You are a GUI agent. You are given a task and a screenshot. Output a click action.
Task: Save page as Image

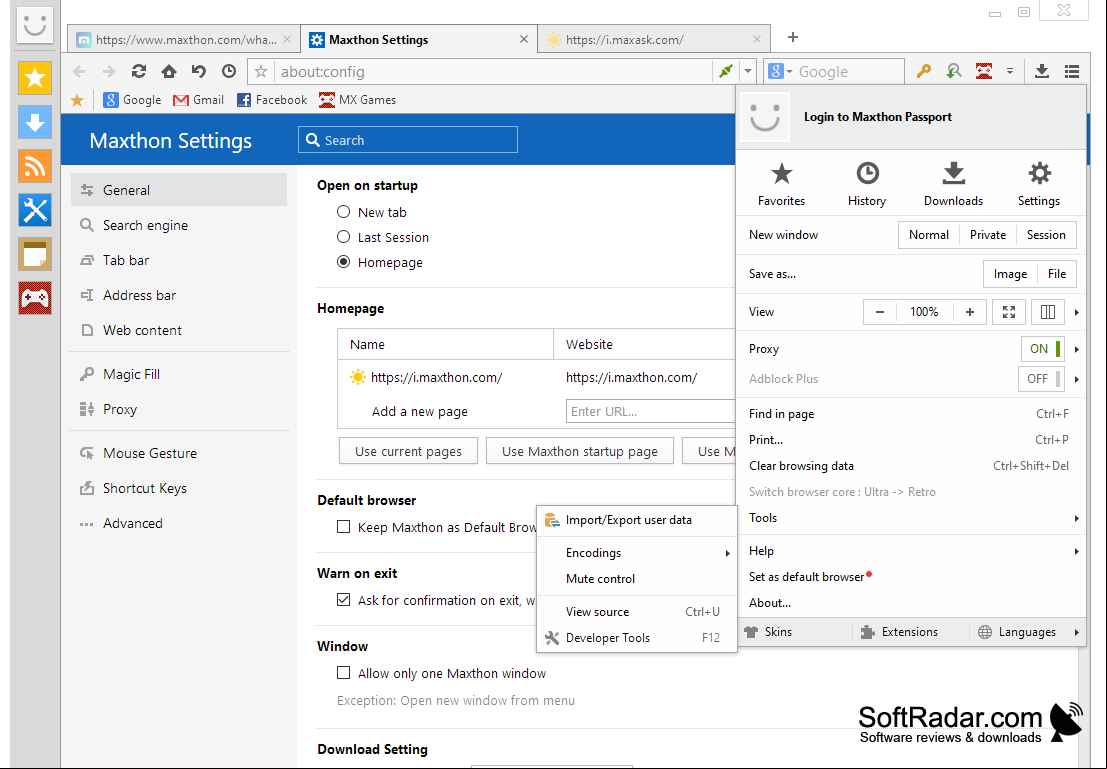click(x=1010, y=274)
